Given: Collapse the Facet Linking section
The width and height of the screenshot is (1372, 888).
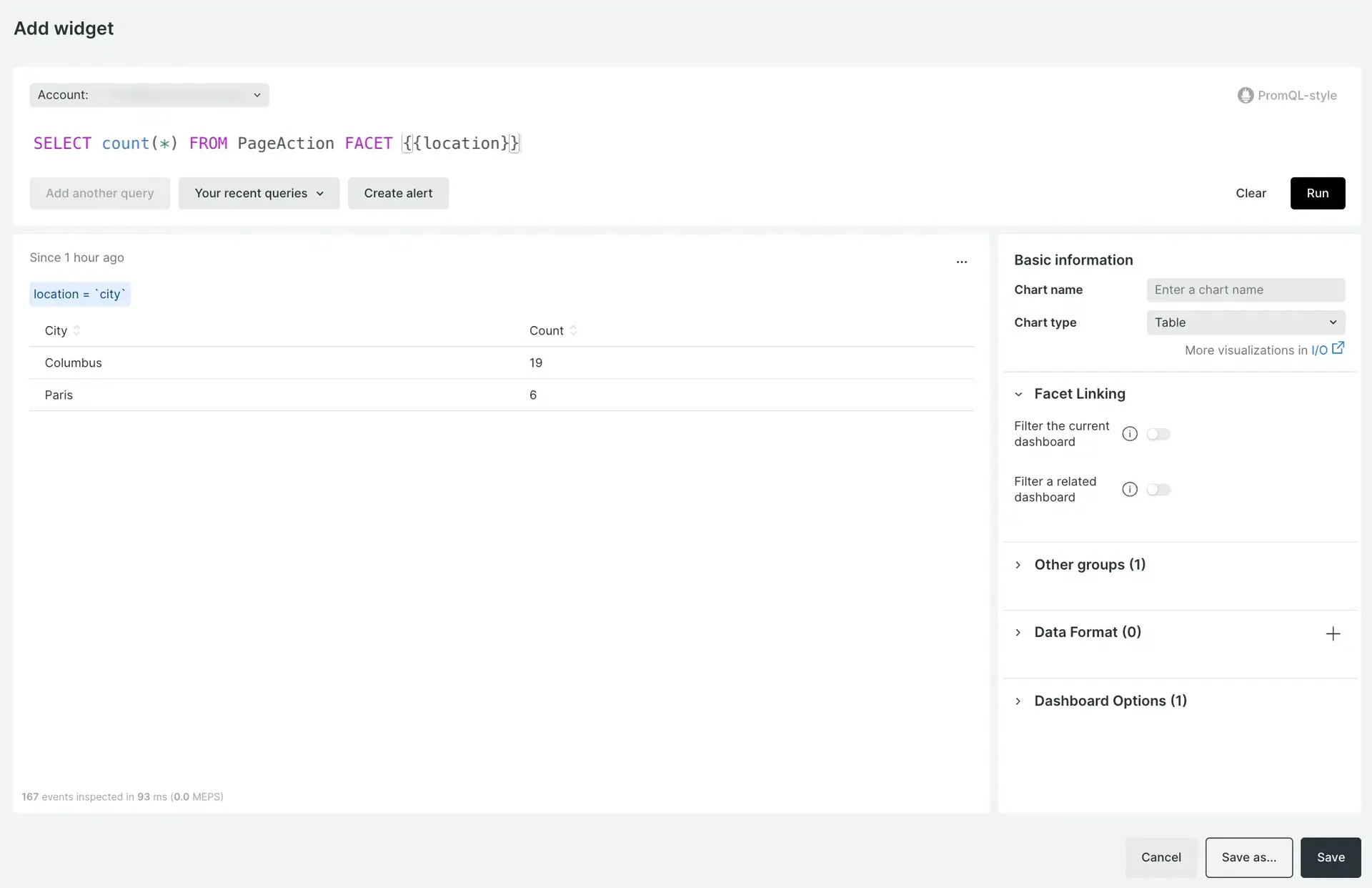Looking at the screenshot, I should [1018, 394].
